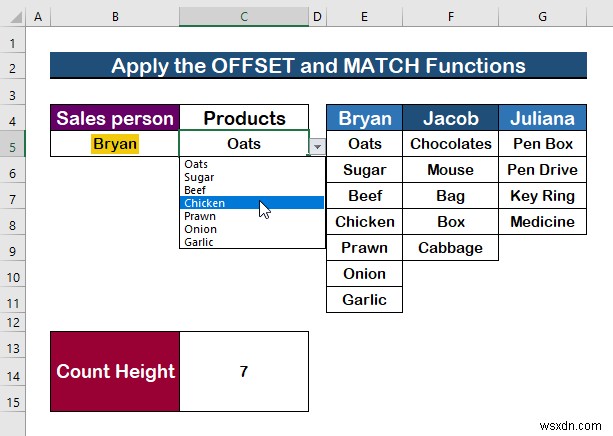This screenshot has width=613, height=436.
Task: Choose Oats from the dropdown list
Action: click(252, 164)
